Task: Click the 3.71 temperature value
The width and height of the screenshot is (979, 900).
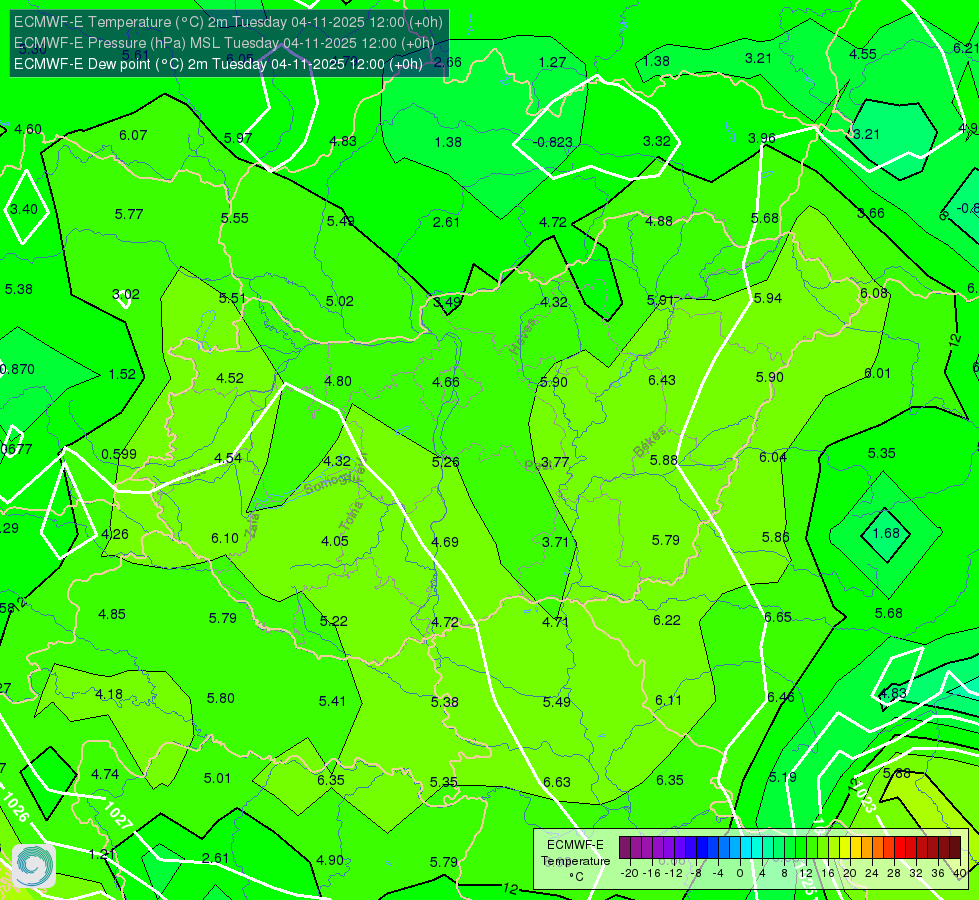Action: click(x=555, y=541)
